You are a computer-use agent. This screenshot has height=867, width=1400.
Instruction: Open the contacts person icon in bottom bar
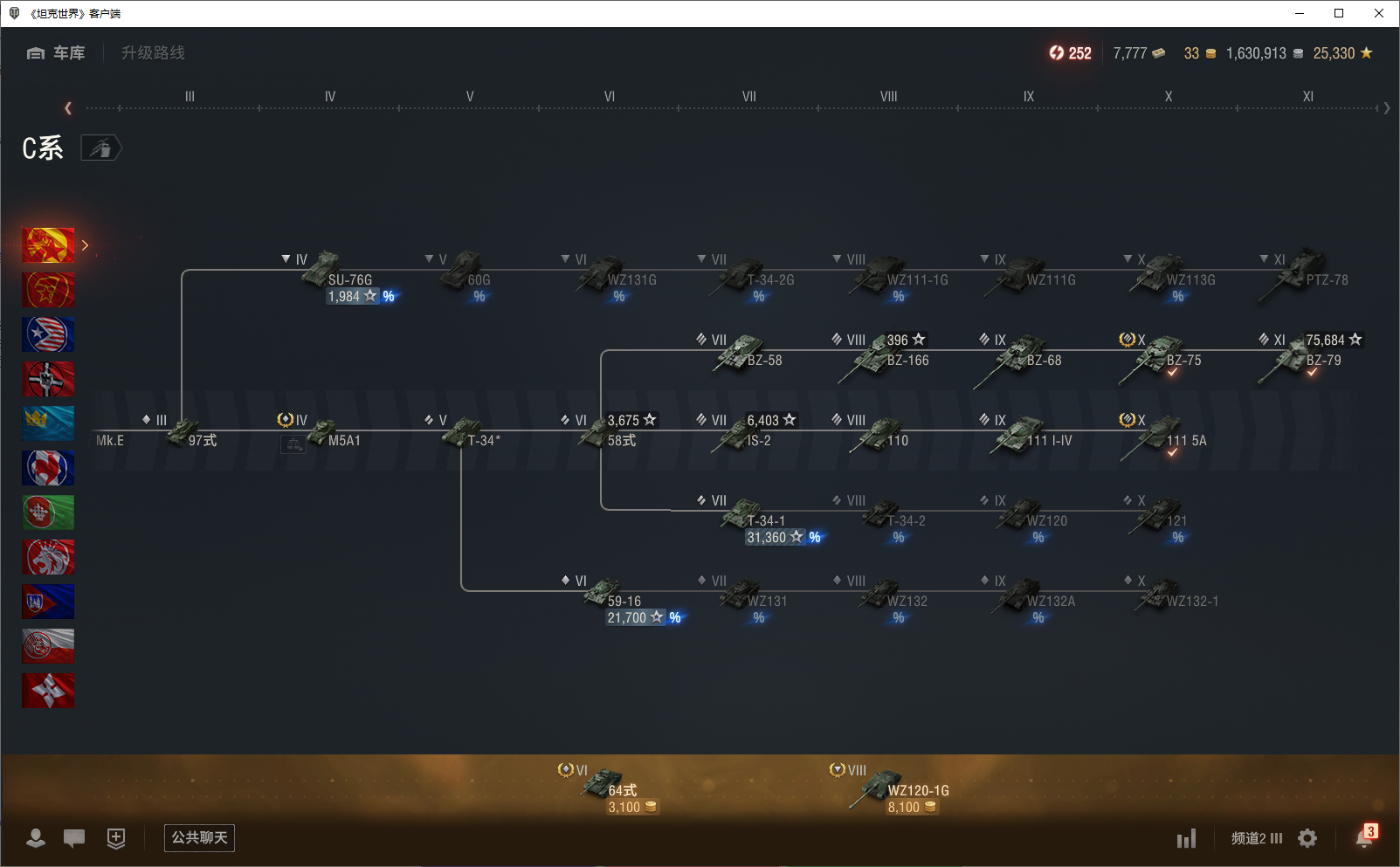[x=36, y=838]
